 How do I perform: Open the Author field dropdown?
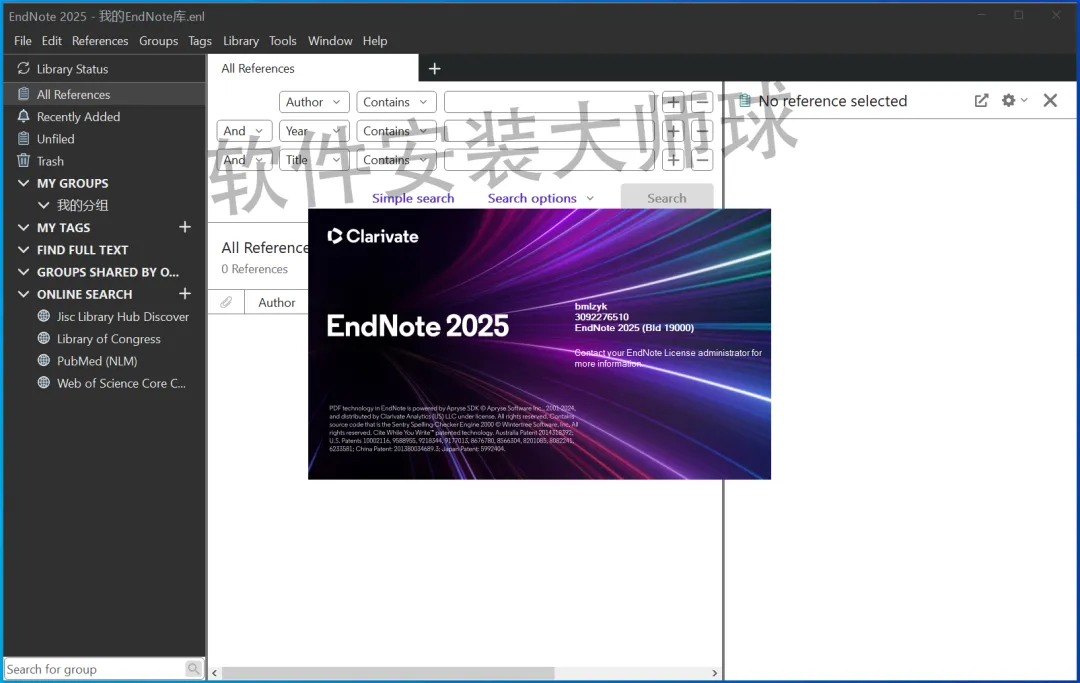tap(313, 102)
